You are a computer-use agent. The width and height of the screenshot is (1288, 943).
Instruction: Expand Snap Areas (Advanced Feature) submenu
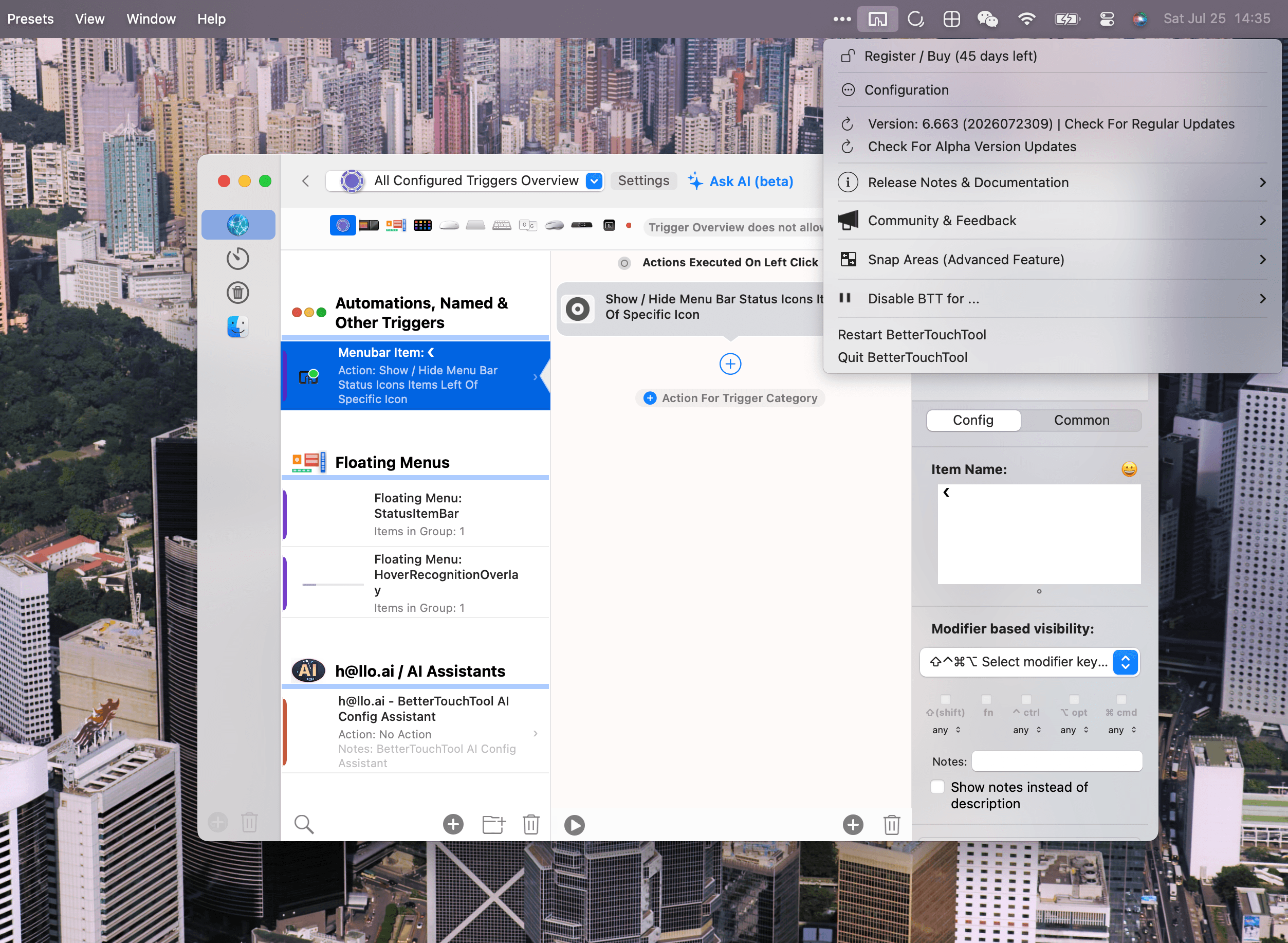pyautogui.click(x=1052, y=260)
